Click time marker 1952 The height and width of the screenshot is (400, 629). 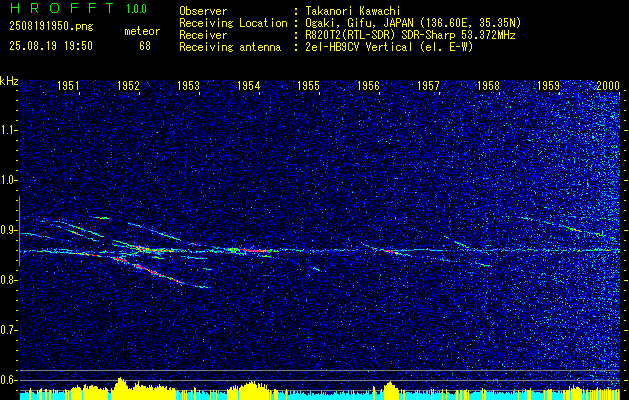click(128, 85)
